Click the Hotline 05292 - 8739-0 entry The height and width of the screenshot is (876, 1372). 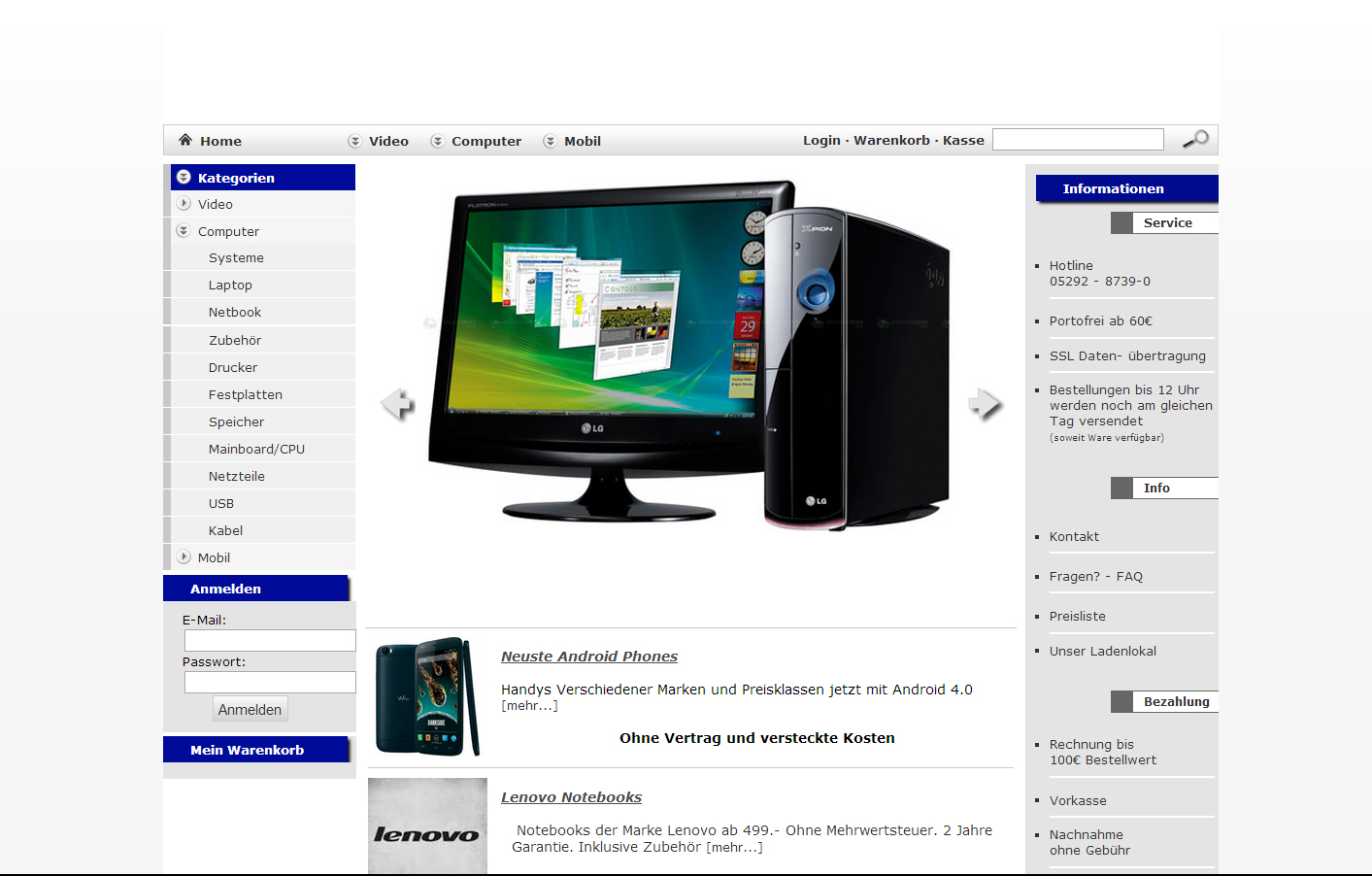[x=1099, y=273]
